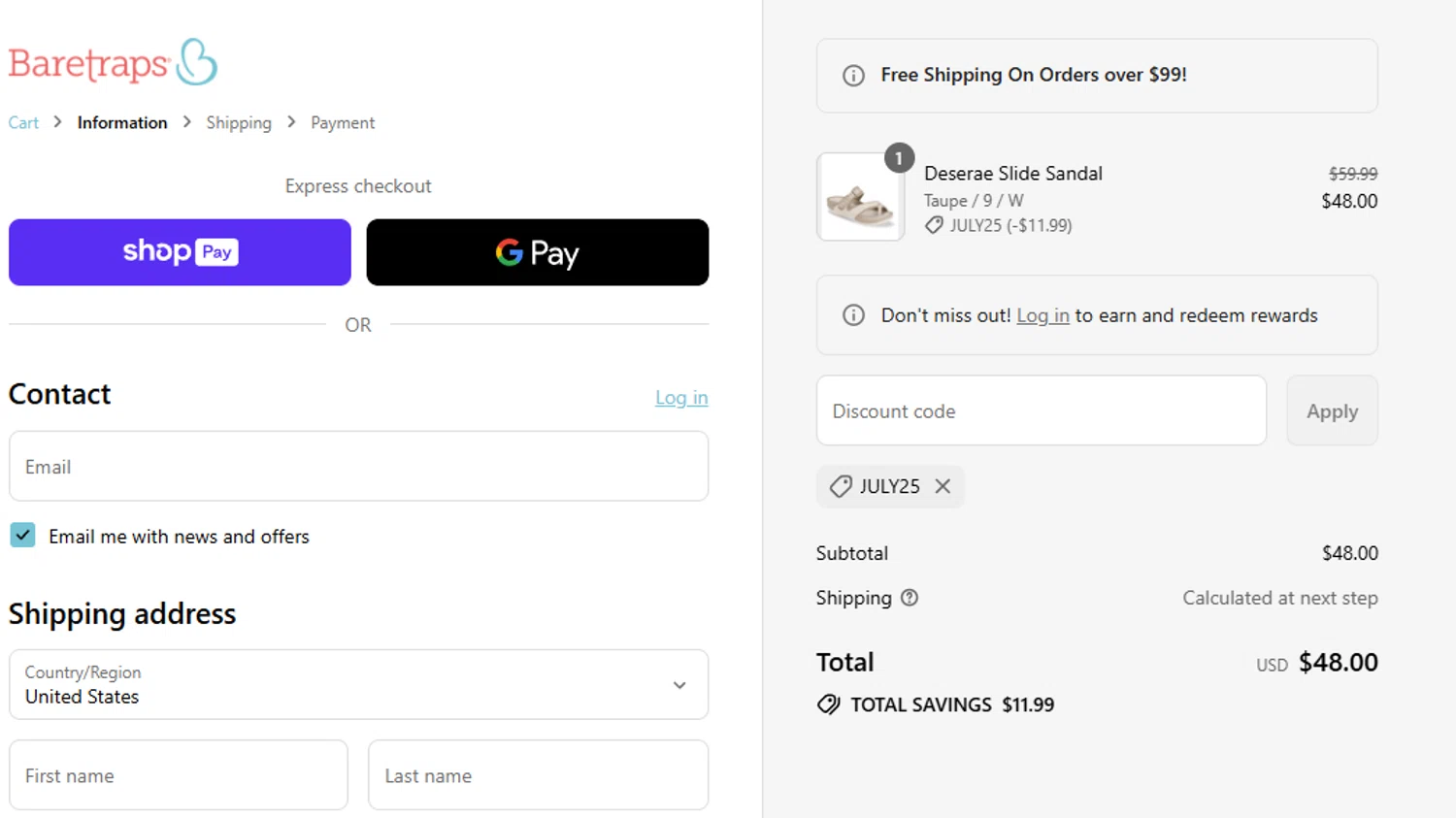Focus the Last name field
Image resolution: width=1456 pixels, height=818 pixels.
[x=538, y=775]
